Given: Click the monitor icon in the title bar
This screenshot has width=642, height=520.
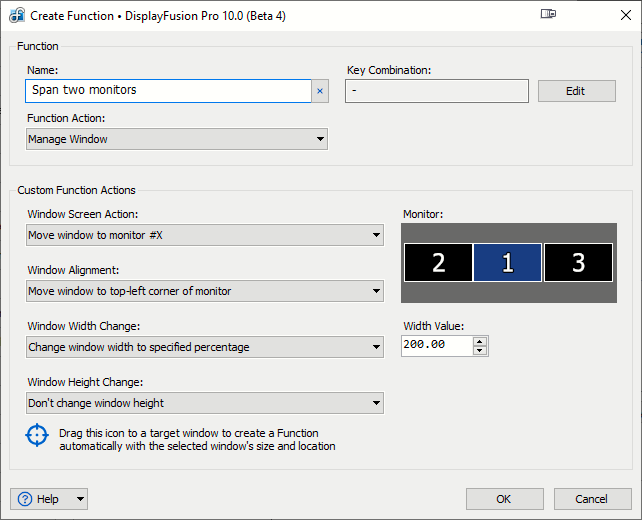Looking at the screenshot, I should pyautogui.click(x=548, y=14).
